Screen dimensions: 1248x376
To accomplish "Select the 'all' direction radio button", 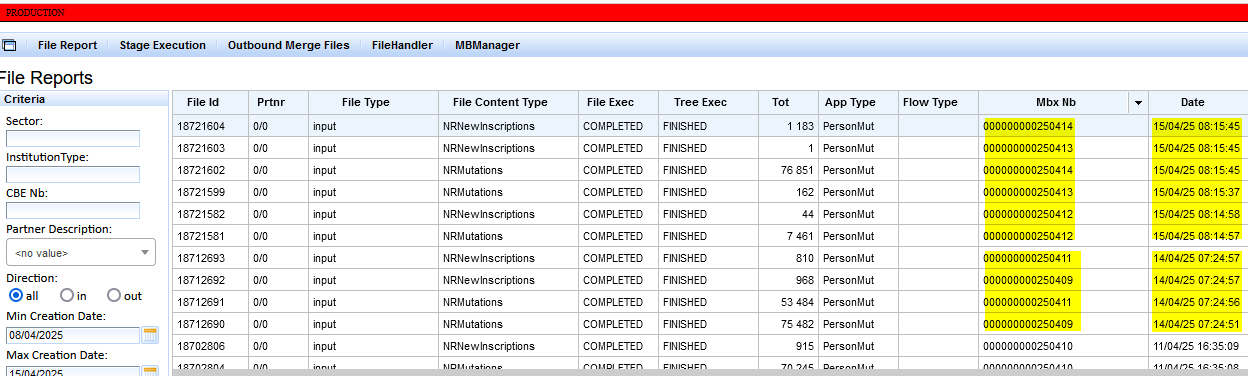I will 16,296.
